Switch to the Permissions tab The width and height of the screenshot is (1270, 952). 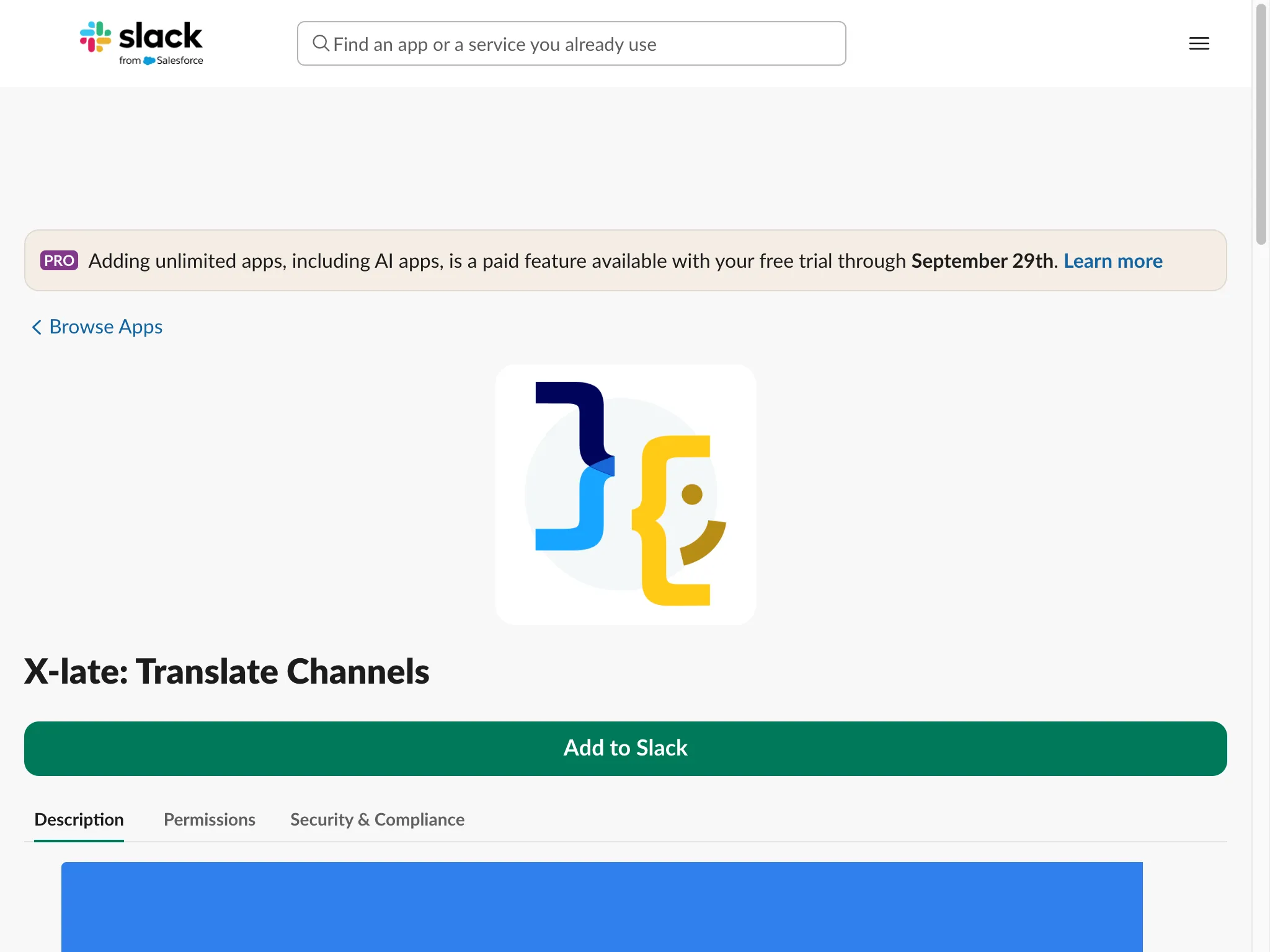click(x=210, y=819)
